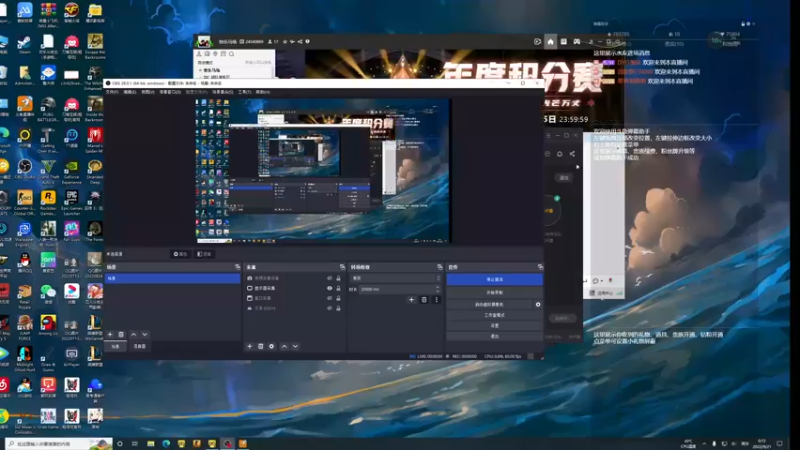Add a new scene with the plus icon
800x450 pixels.
(110, 335)
